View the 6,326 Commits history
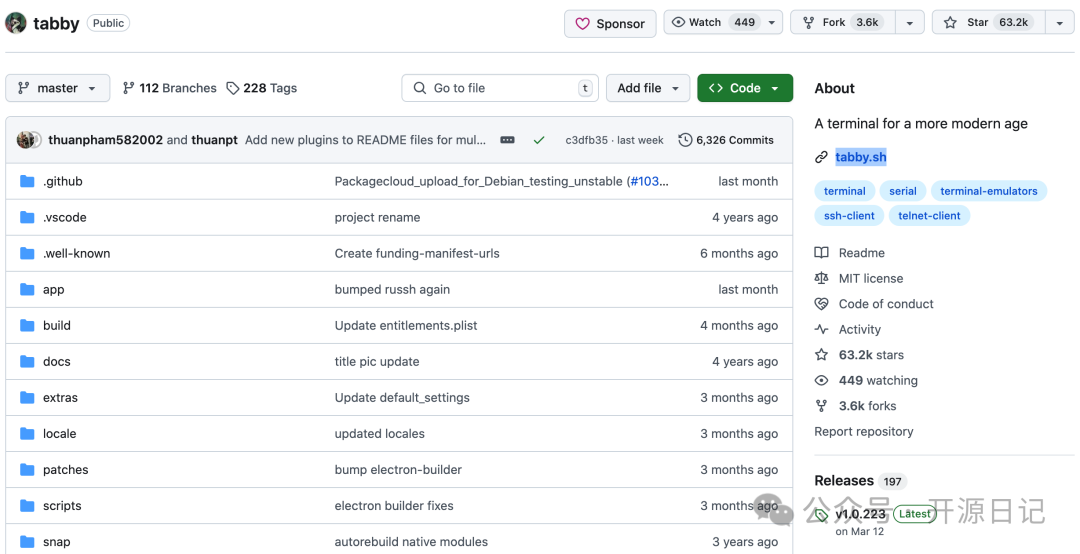Image resolution: width=1080 pixels, height=554 pixels. click(x=726, y=140)
